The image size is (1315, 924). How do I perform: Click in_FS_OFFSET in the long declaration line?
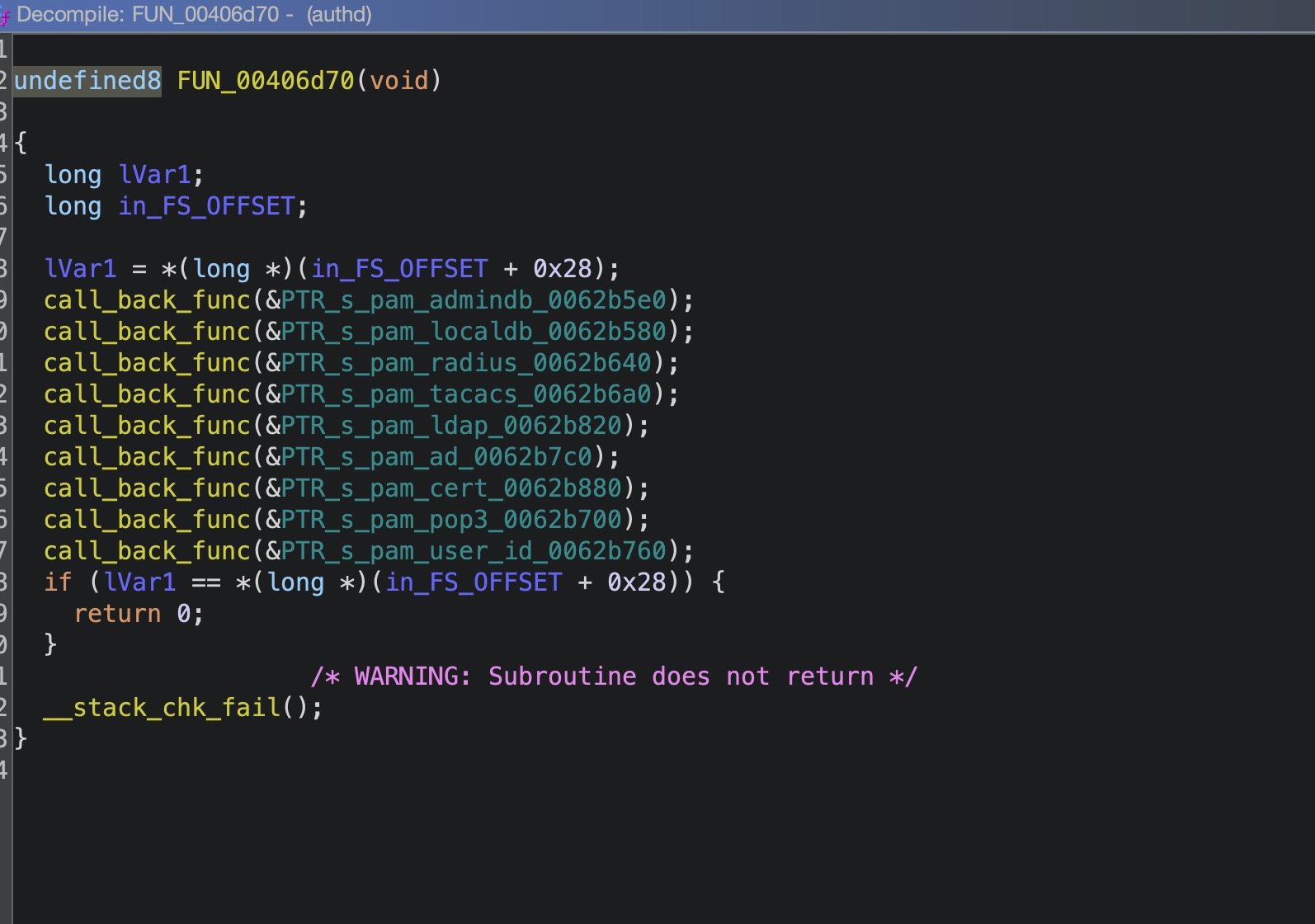point(206,206)
